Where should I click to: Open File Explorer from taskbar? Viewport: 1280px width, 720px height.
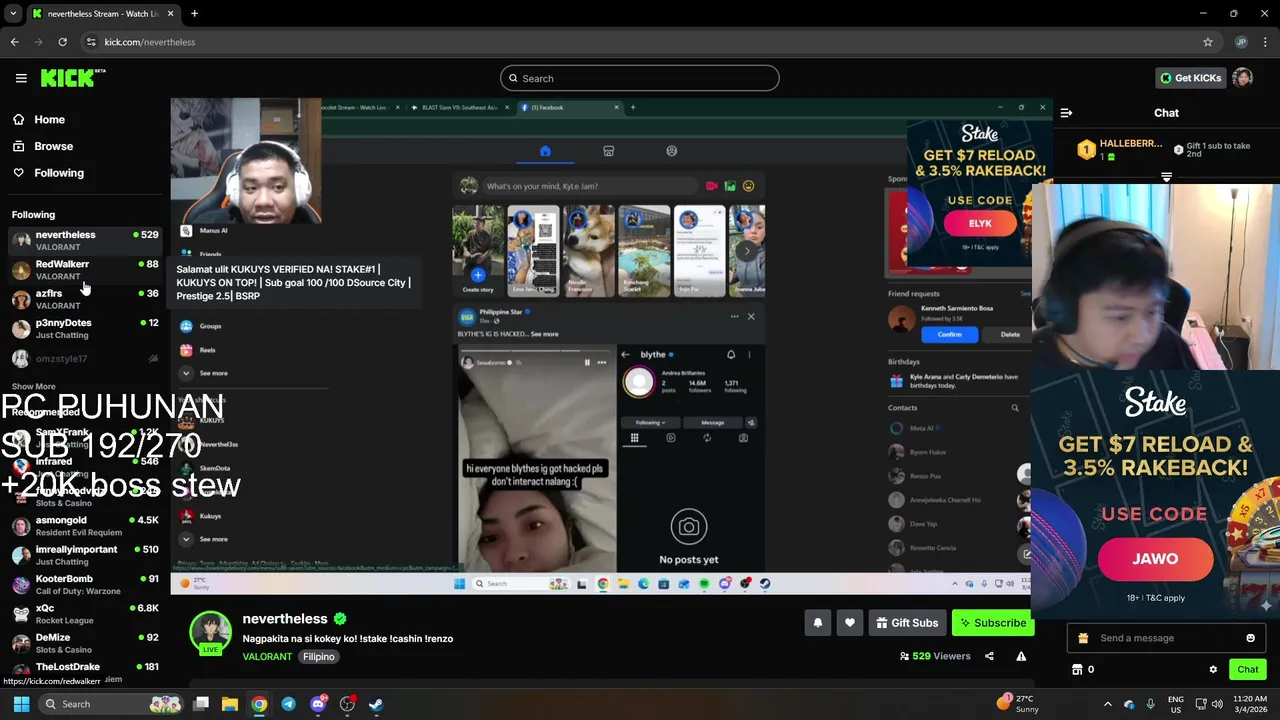point(229,704)
